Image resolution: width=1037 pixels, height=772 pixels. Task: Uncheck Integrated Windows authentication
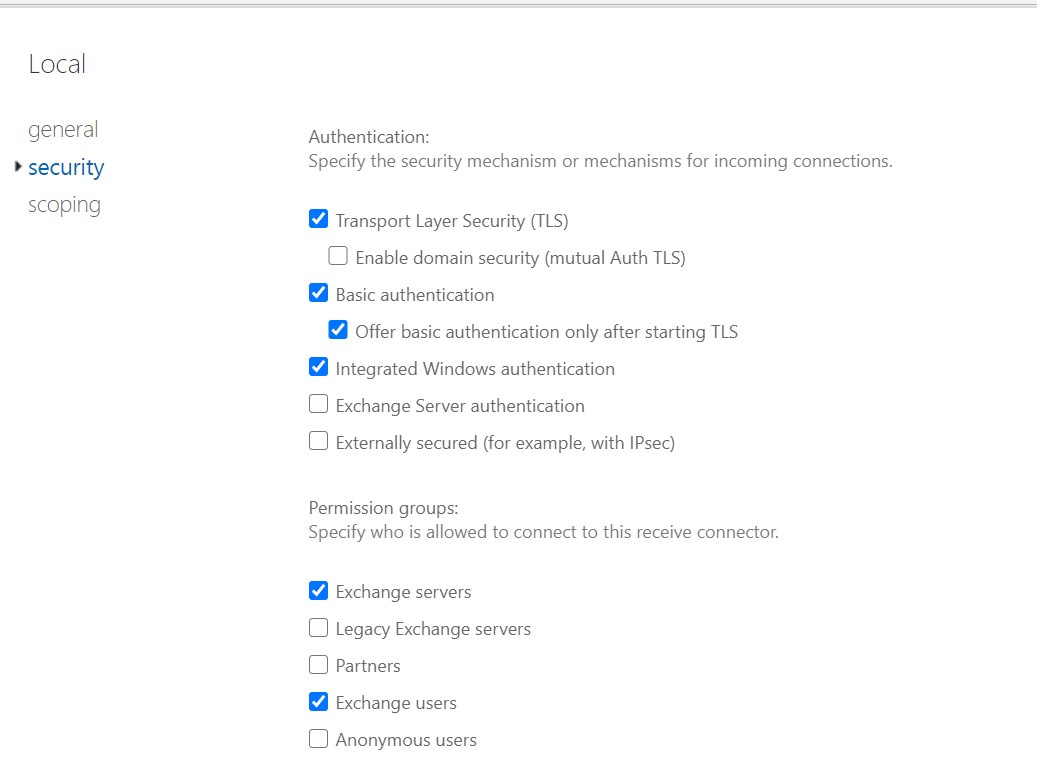(x=318, y=366)
